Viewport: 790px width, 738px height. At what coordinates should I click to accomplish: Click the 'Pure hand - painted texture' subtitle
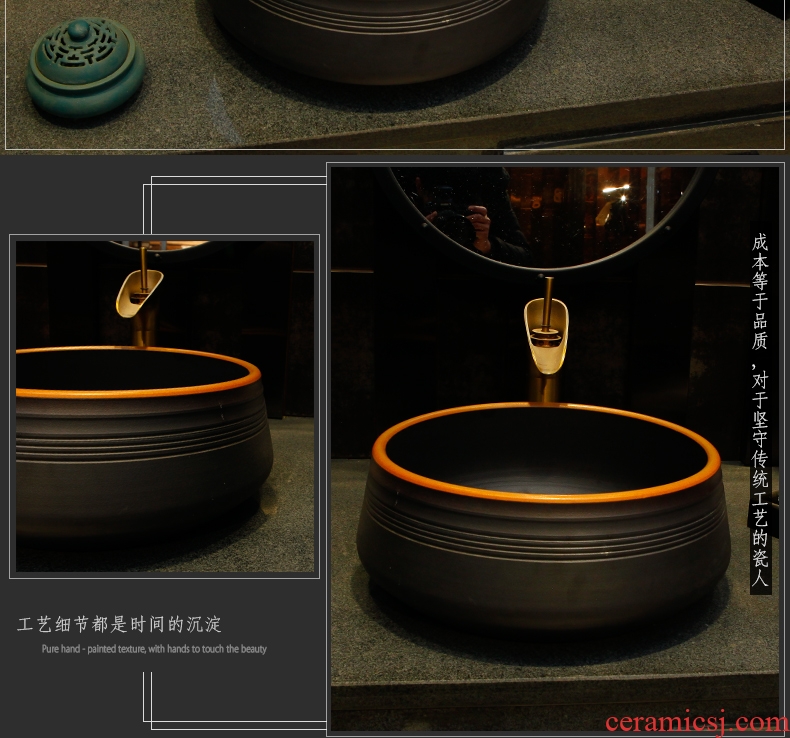154,649
